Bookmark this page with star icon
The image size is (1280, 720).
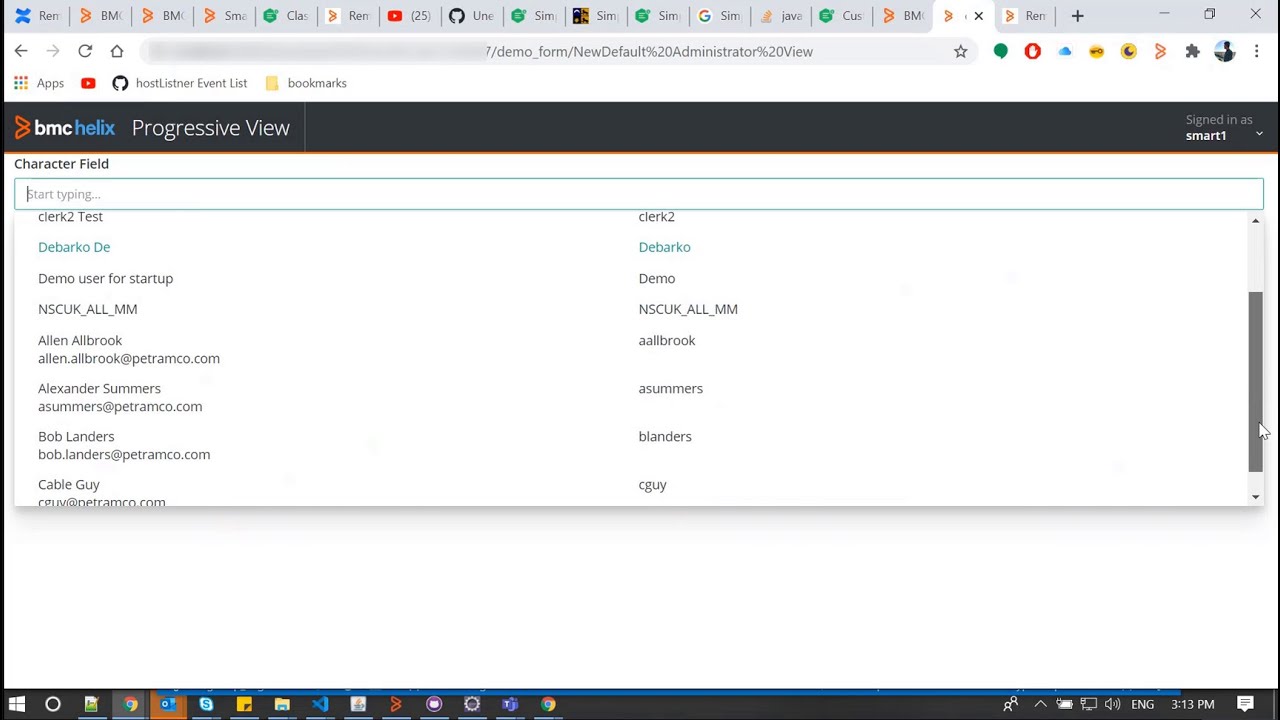click(960, 51)
